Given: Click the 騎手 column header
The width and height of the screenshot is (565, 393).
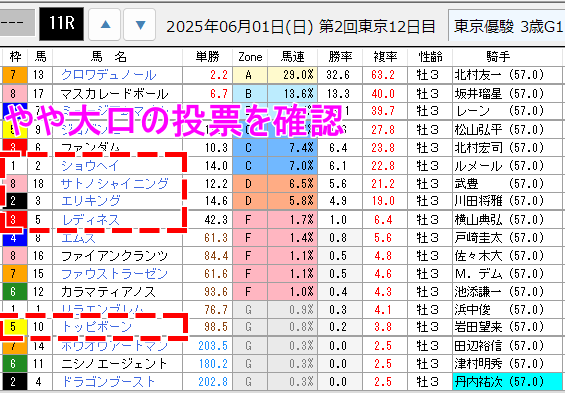Looking at the screenshot, I should point(498,57).
